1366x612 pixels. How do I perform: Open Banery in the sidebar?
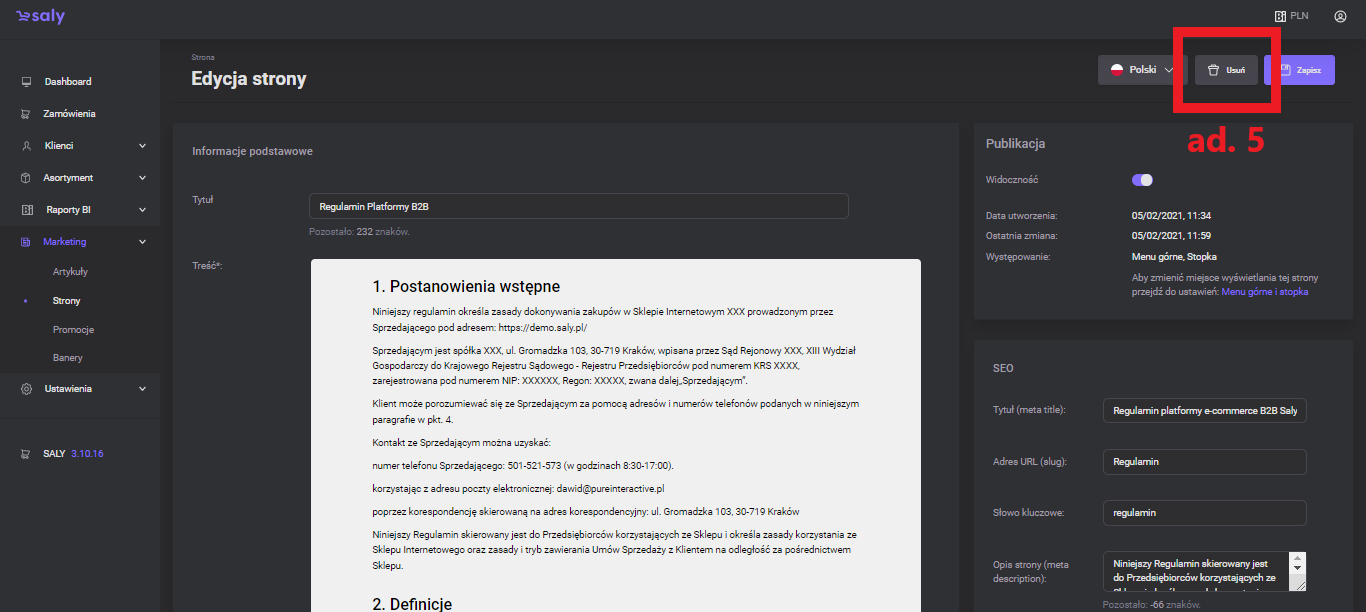tap(68, 358)
